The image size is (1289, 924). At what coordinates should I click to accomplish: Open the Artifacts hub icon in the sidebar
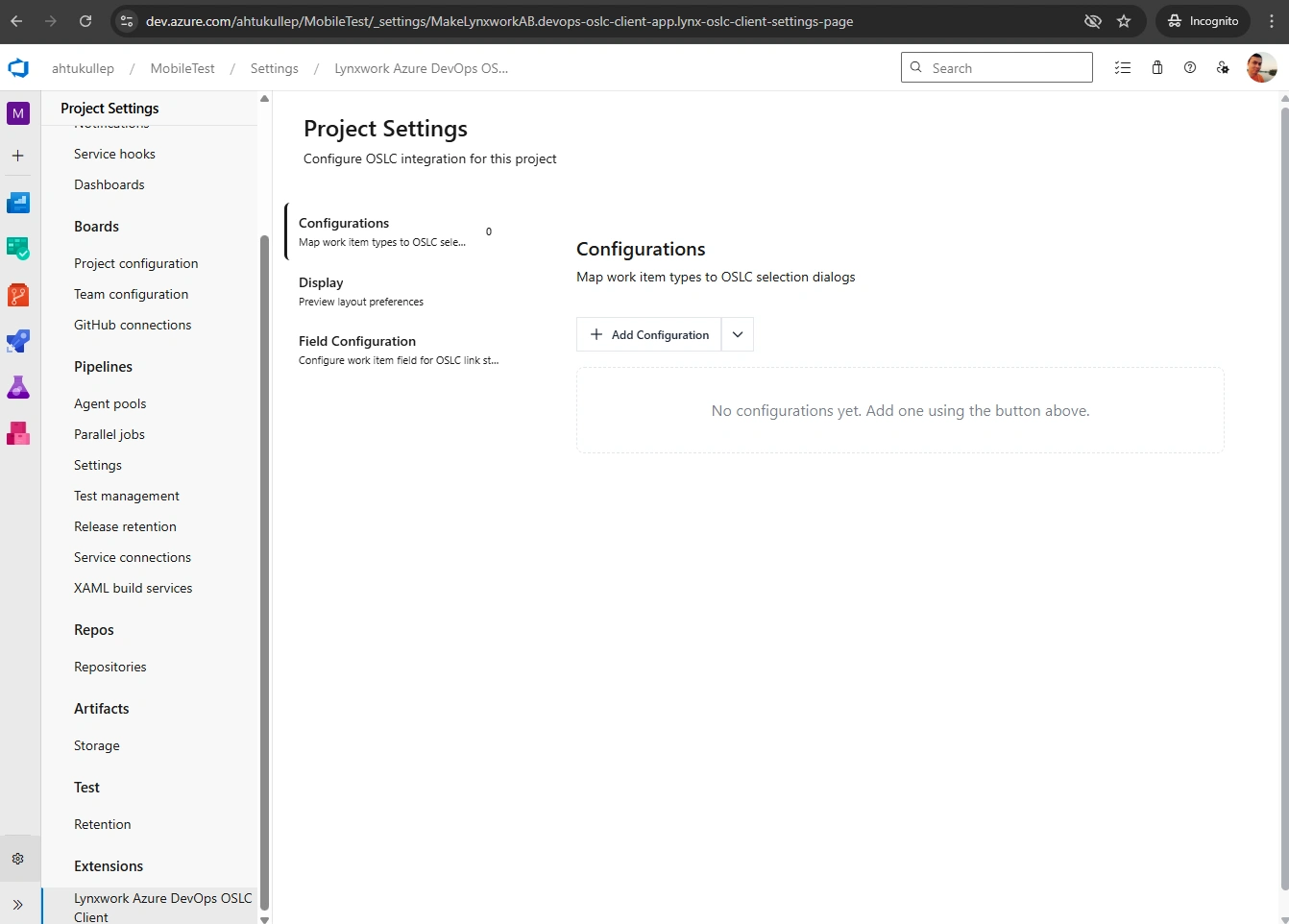[x=18, y=432]
